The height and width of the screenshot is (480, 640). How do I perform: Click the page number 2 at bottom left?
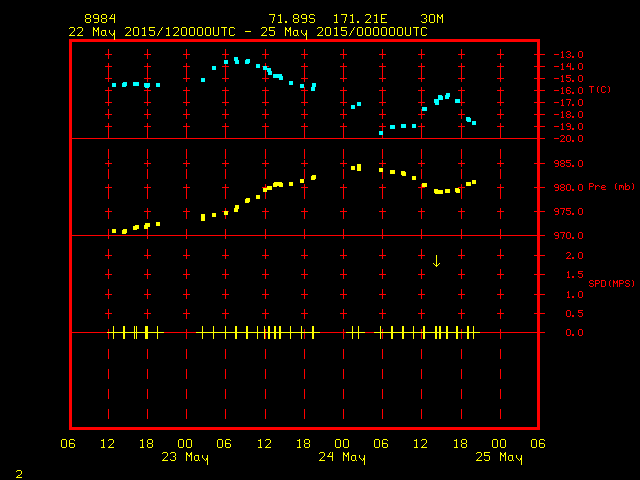(x=19, y=474)
